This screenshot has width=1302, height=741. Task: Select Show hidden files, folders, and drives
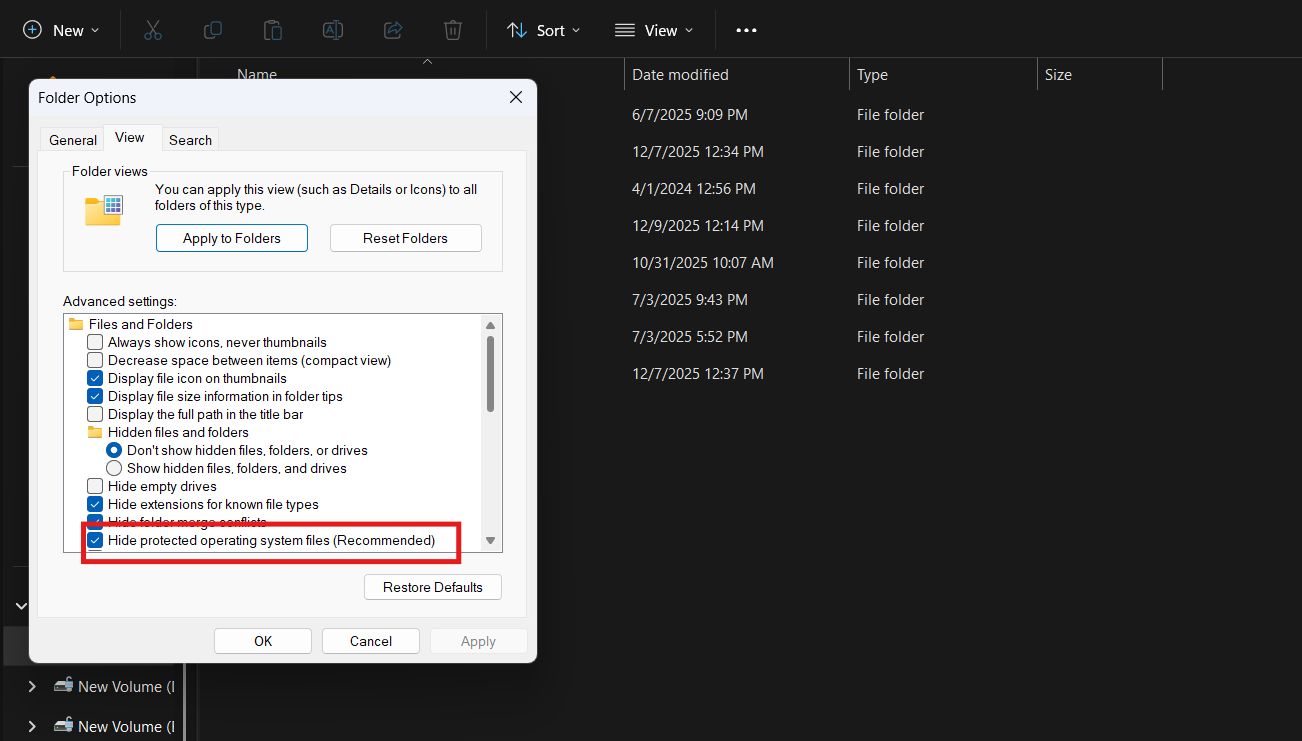coord(114,468)
